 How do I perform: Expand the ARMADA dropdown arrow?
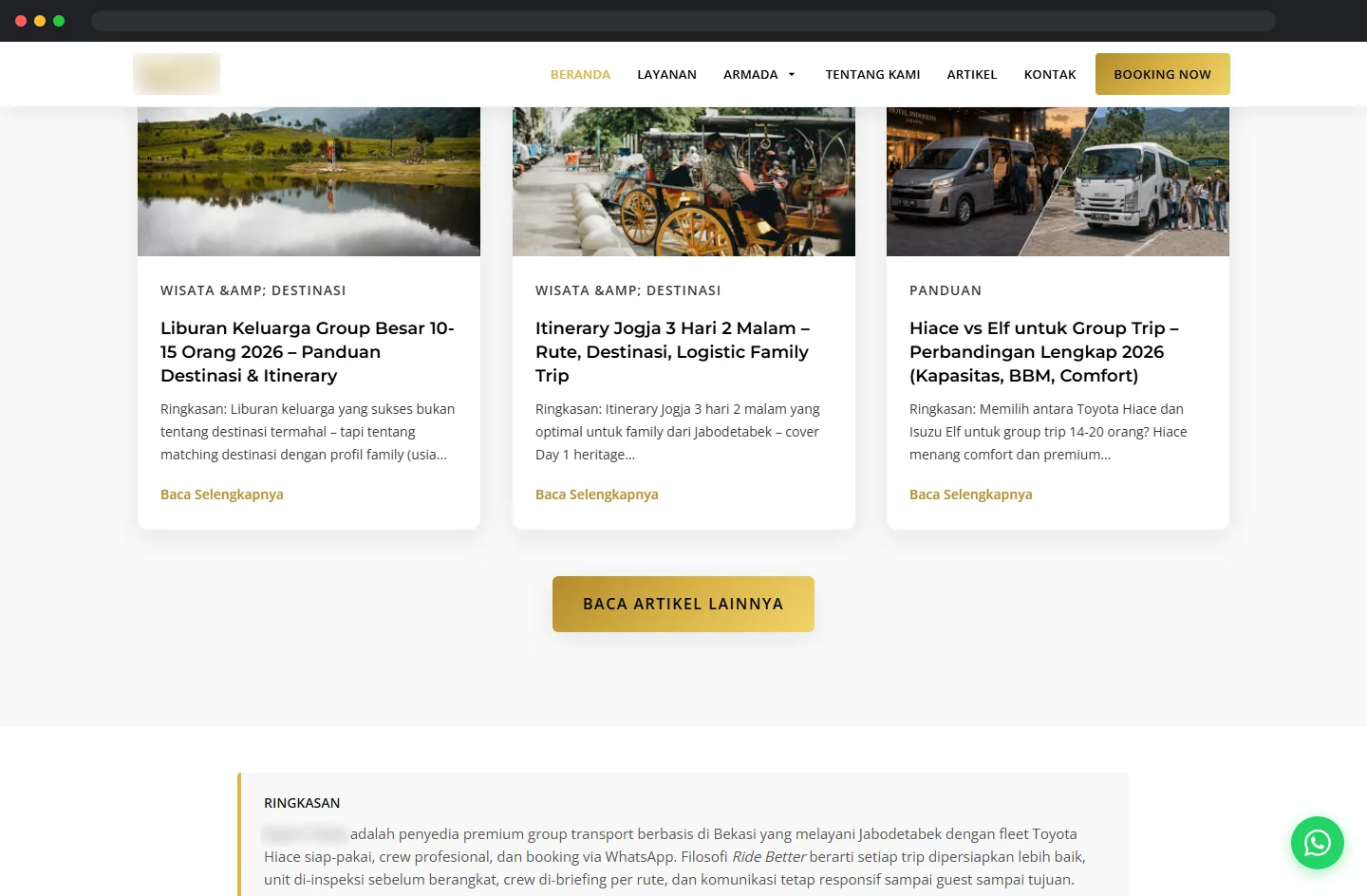792,75
